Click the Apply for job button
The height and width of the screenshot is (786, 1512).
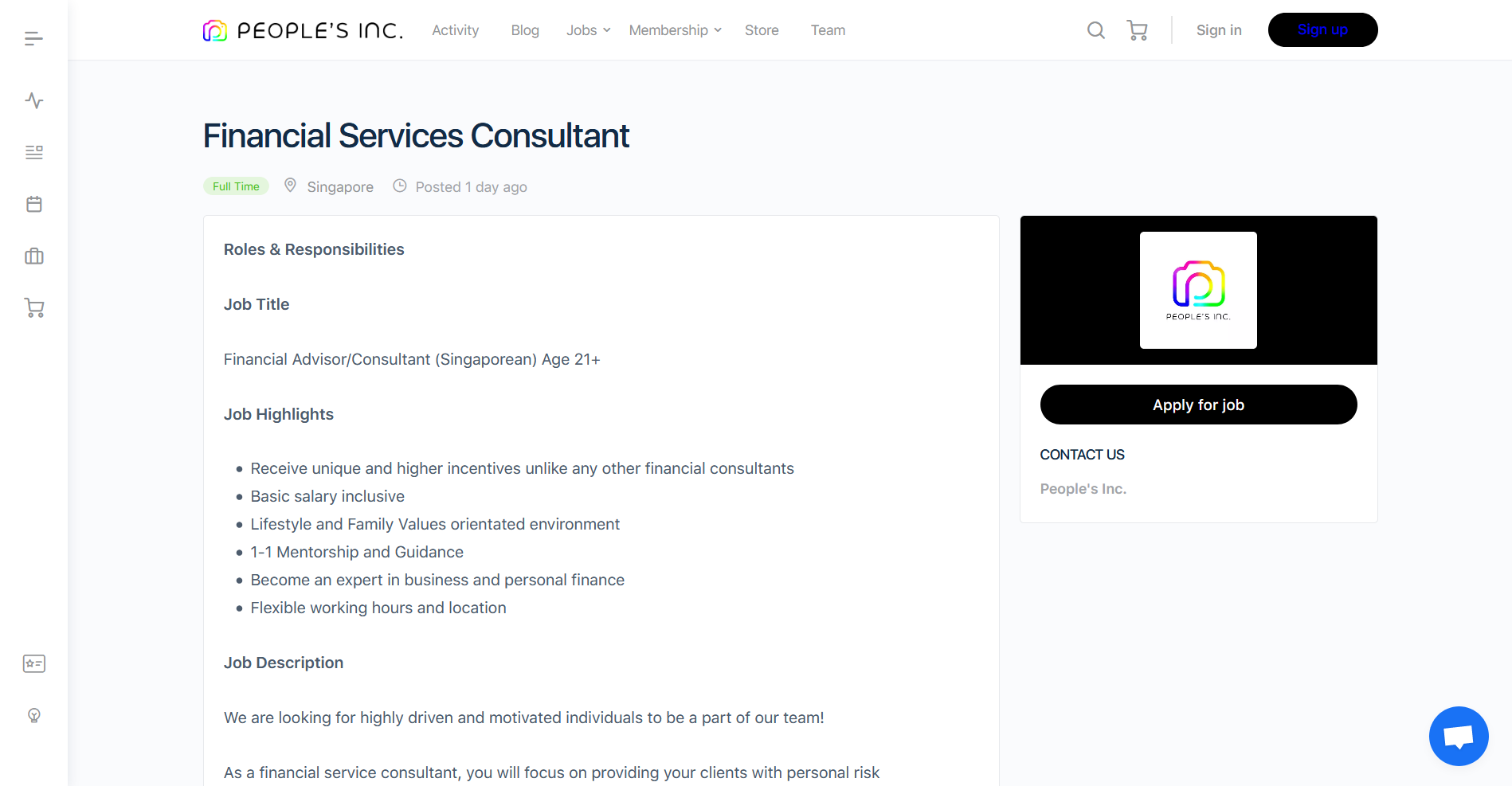(1198, 405)
